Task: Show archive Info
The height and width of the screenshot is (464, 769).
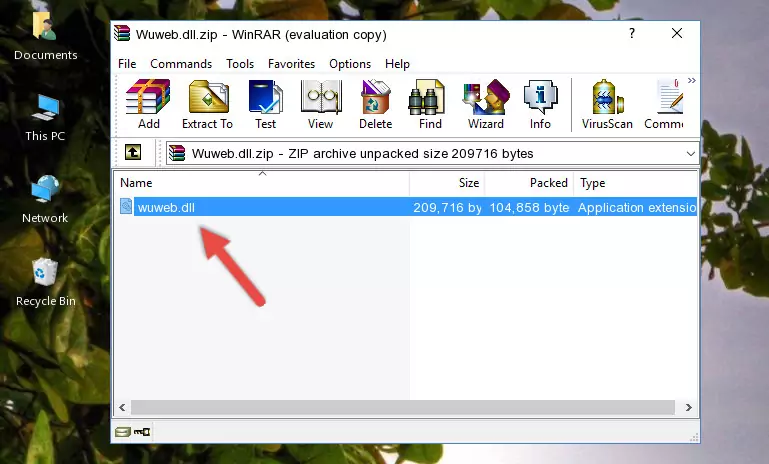Action: pyautogui.click(x=540, y=104)
